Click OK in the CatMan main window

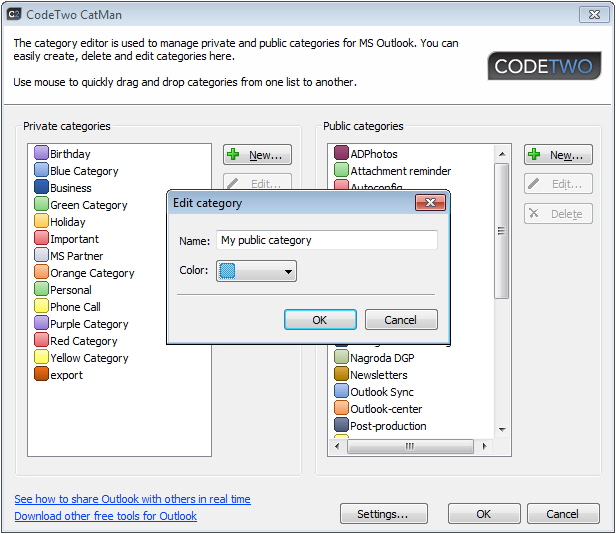[x=484, y=514]
